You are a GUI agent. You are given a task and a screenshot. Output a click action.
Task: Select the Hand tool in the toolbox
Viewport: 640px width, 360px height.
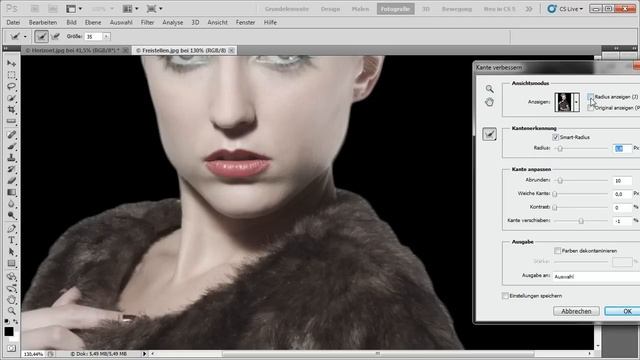point(11,300)
